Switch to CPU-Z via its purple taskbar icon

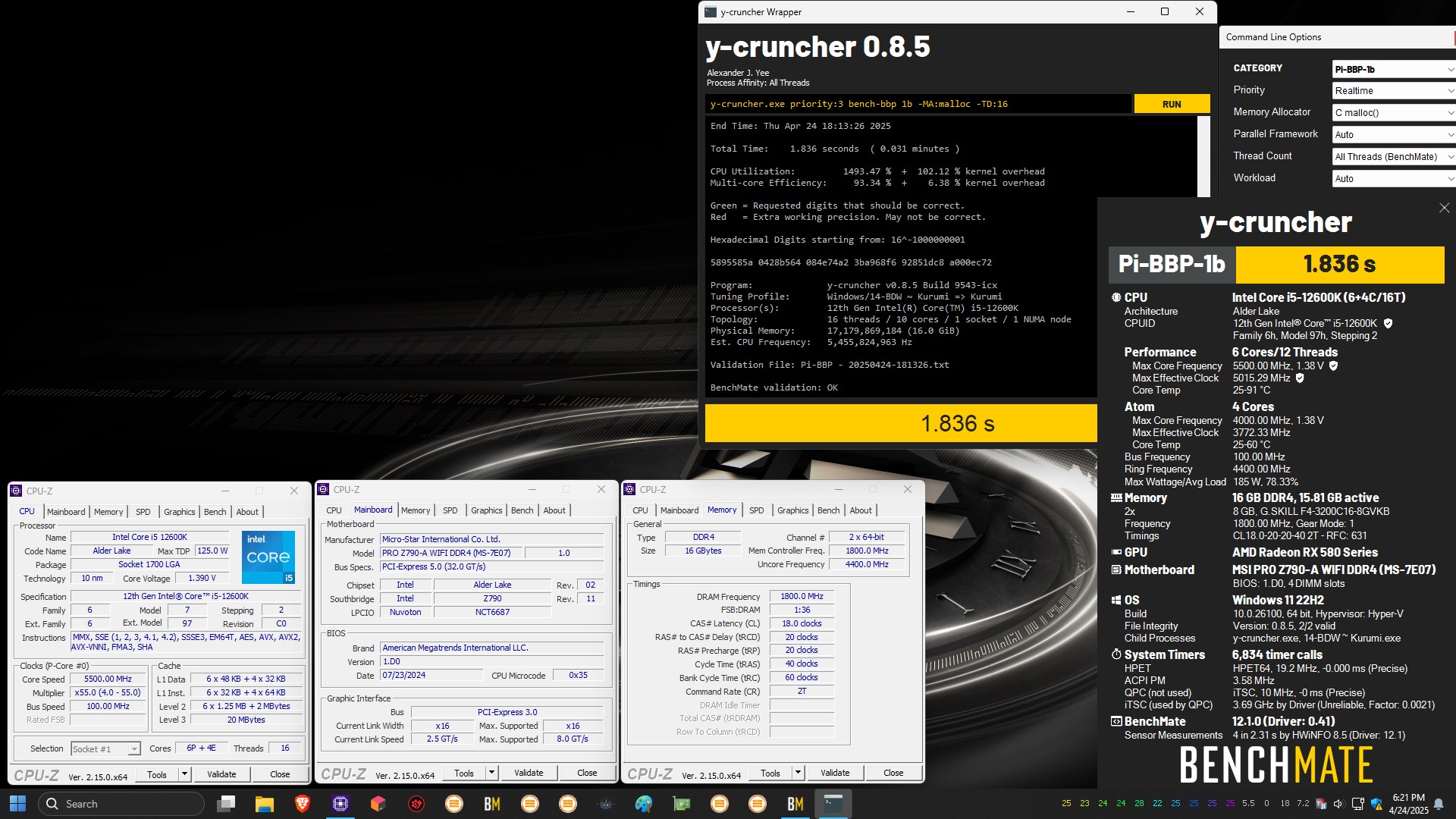340,804
